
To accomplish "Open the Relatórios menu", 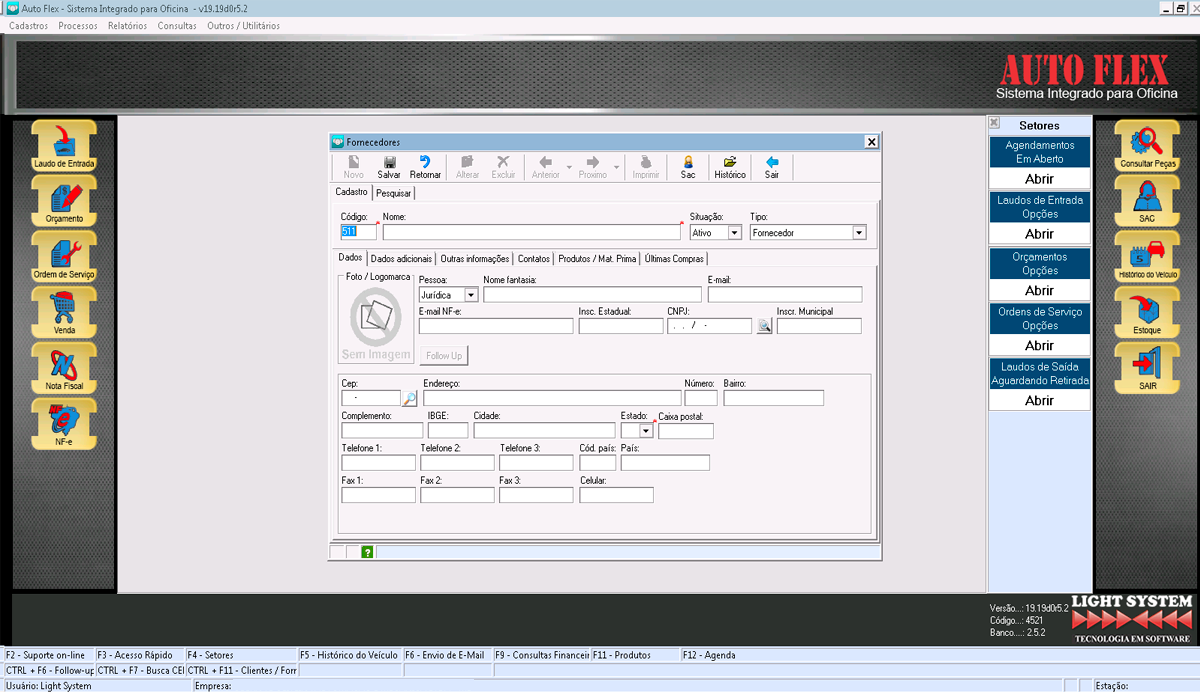I will [128, 25].
